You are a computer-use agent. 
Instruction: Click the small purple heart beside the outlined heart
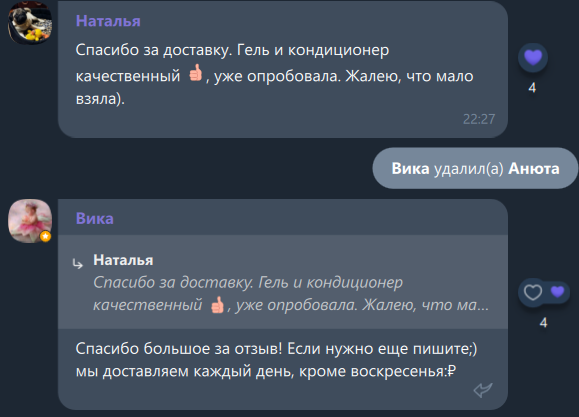pyautogui.click(x=557, y=292)
